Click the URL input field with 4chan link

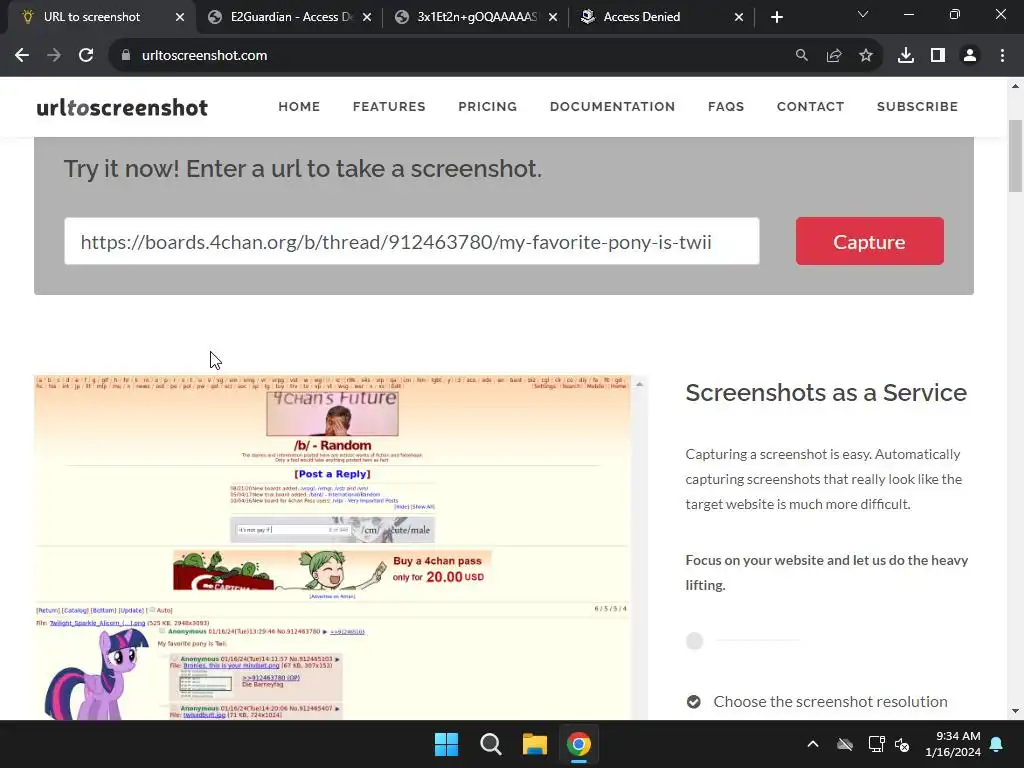(x=412, y=242)
